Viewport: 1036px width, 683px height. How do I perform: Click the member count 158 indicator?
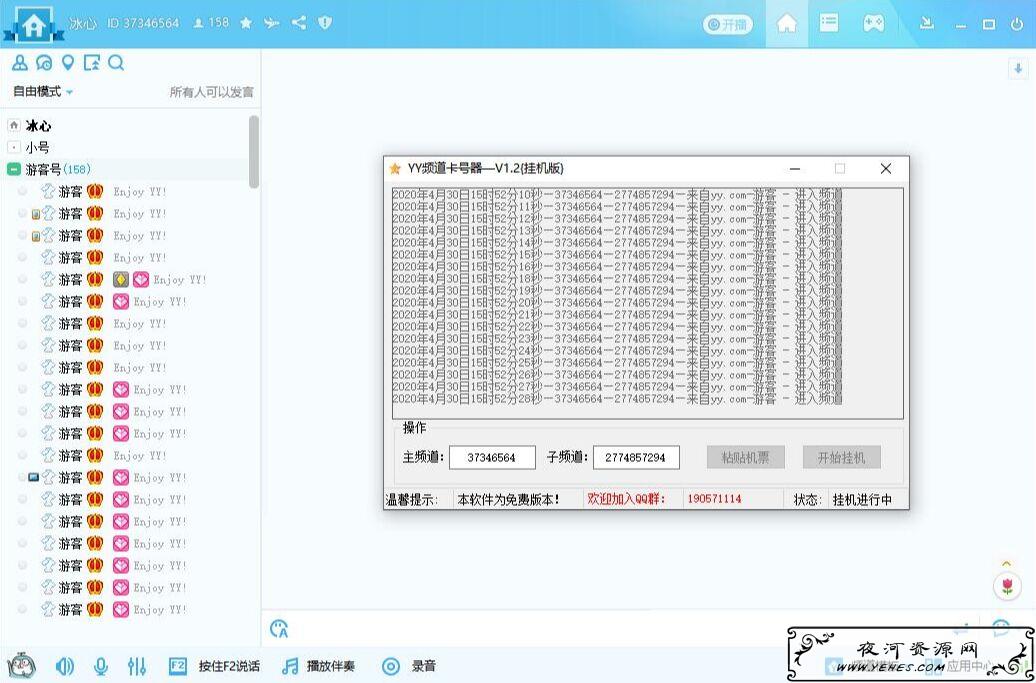click(211, 22)
